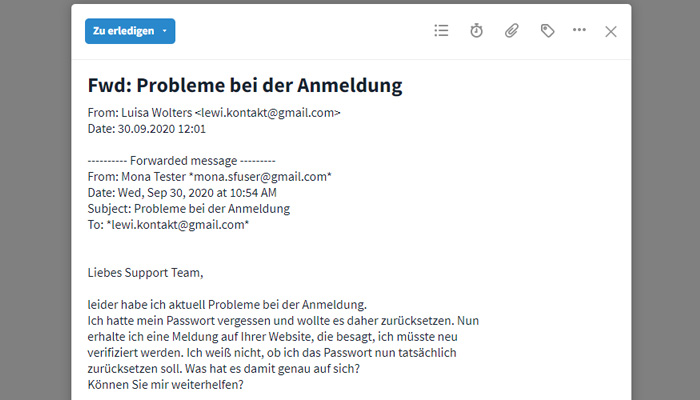Click the greeting Liebes Support Team
Viewport: 700px width, 400px height.
pyautogui.click(x=145, y=273)
